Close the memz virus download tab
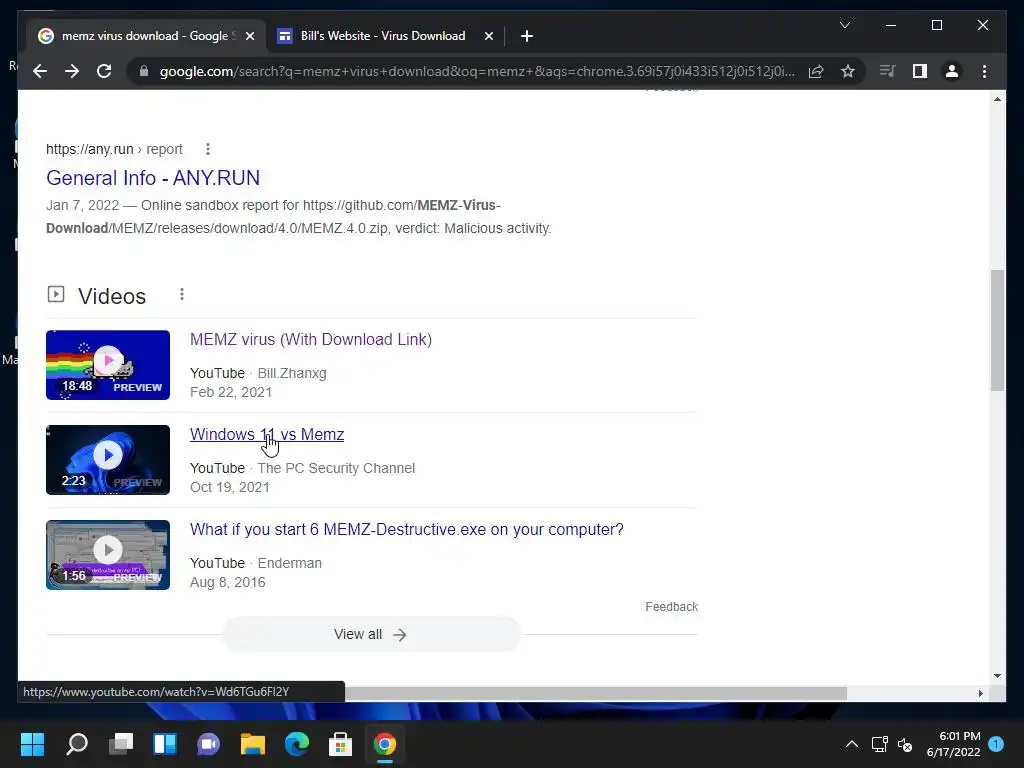Viewport: 1024px width, 768px height. (x=249, y=36)
